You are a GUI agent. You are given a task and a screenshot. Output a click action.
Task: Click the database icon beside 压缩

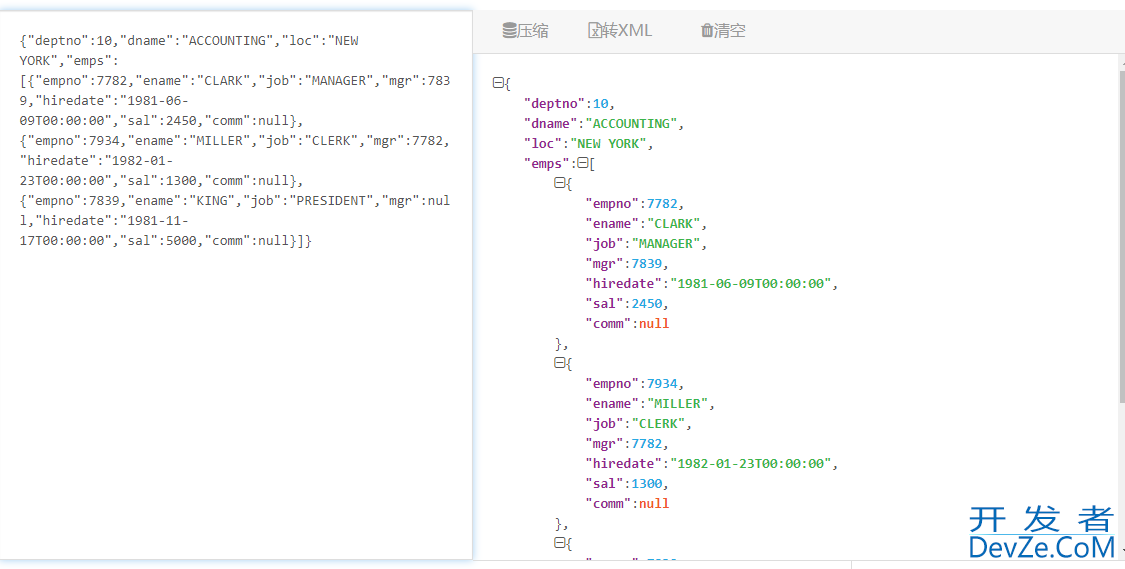pyautogui.click(x=509, y=30)
